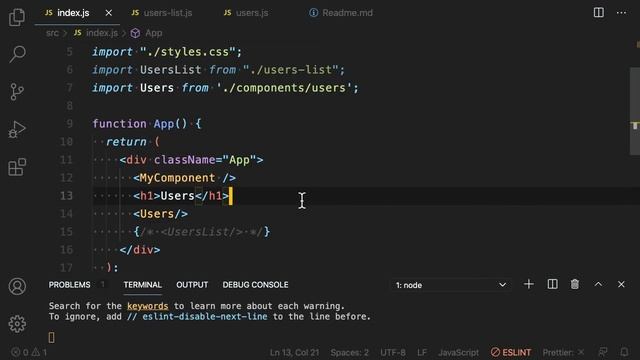Close the terminal panel

pyautogui.click(x=621, y=284)
